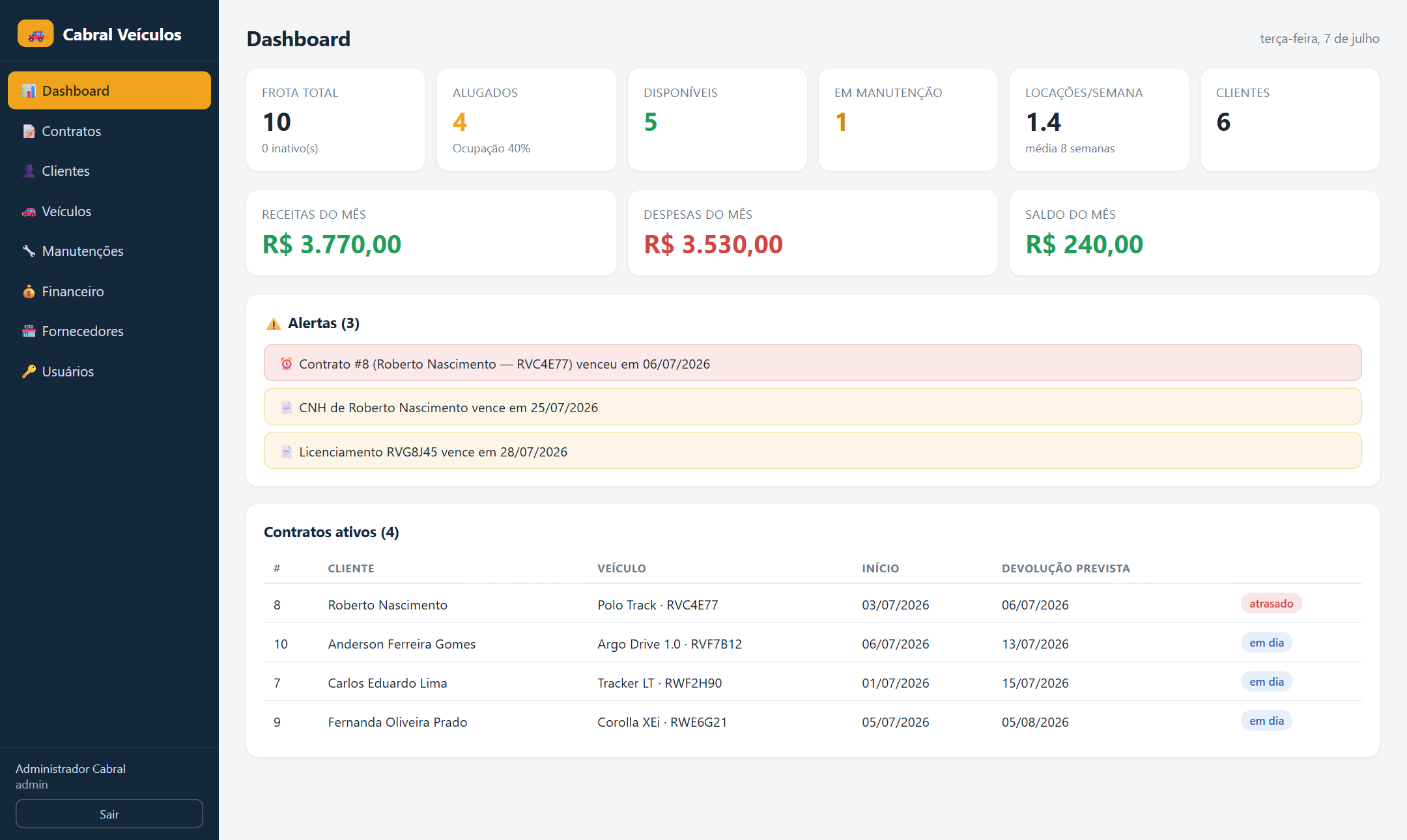Click the VEÍCULO column header
This screenshot has width=1407, height=840.
tap(621, 568)
